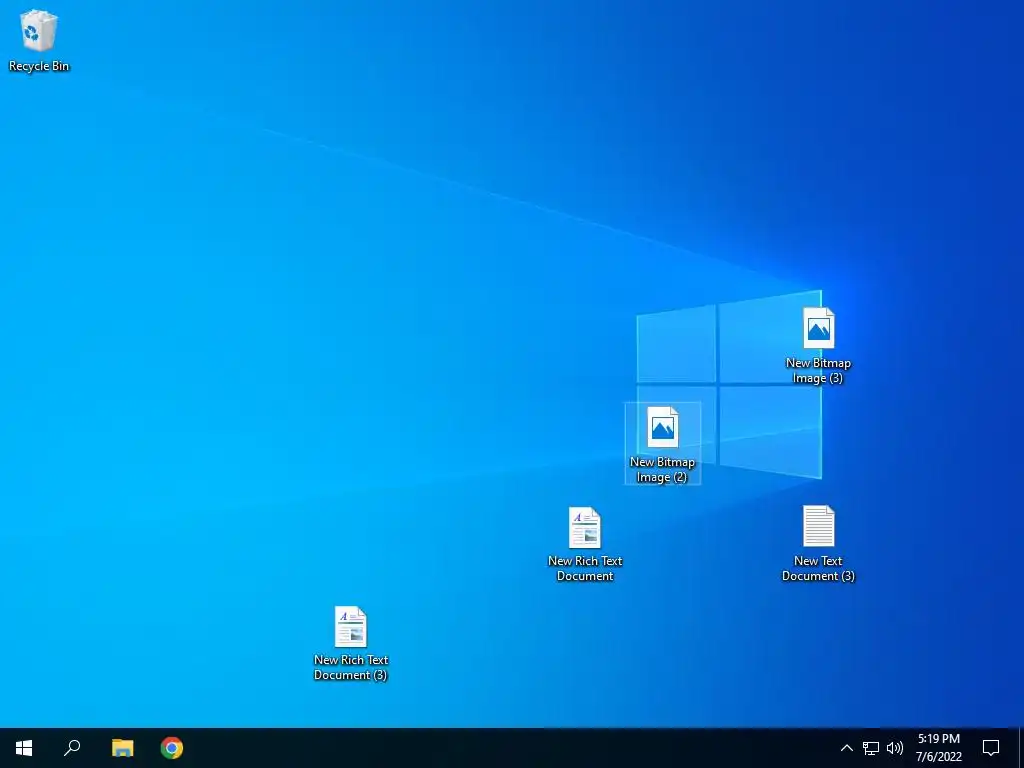Open Action Center notifications icon
Viewport: 1024px width, 768px height.
click(991, 748)
